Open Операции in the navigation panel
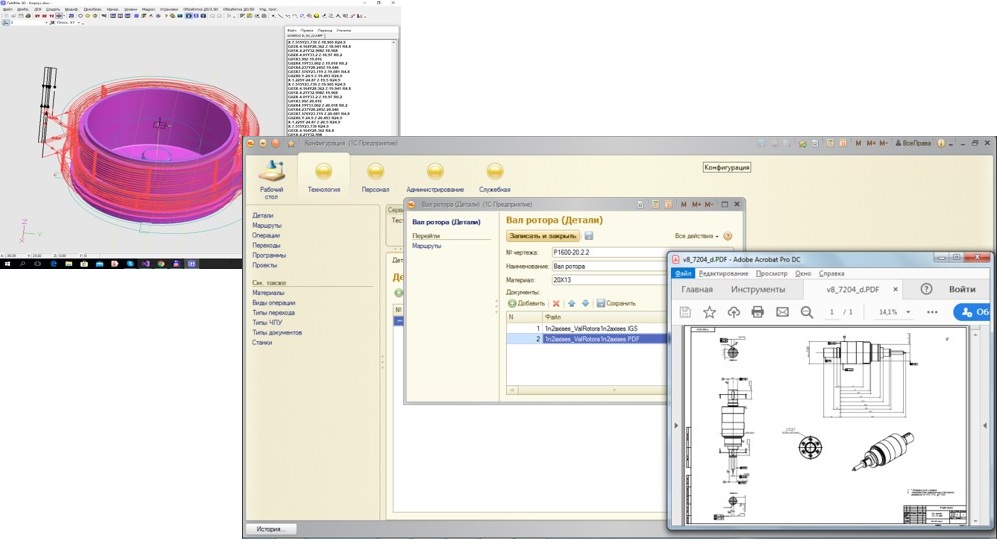Viewport: 1004px width, 546px height. [266, 236]
